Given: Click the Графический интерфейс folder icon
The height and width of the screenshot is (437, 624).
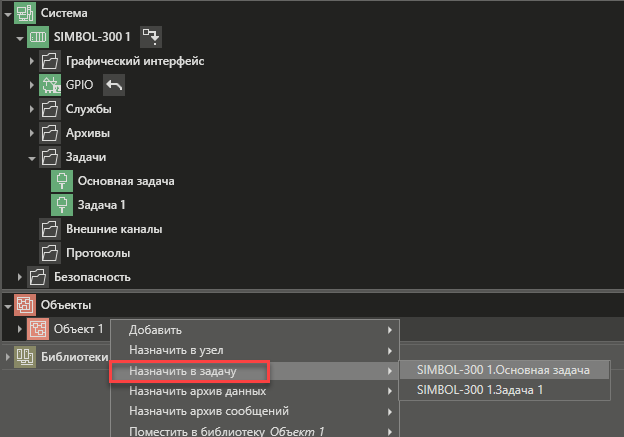Looking at the screenshot, I should (x=50, y=61).
